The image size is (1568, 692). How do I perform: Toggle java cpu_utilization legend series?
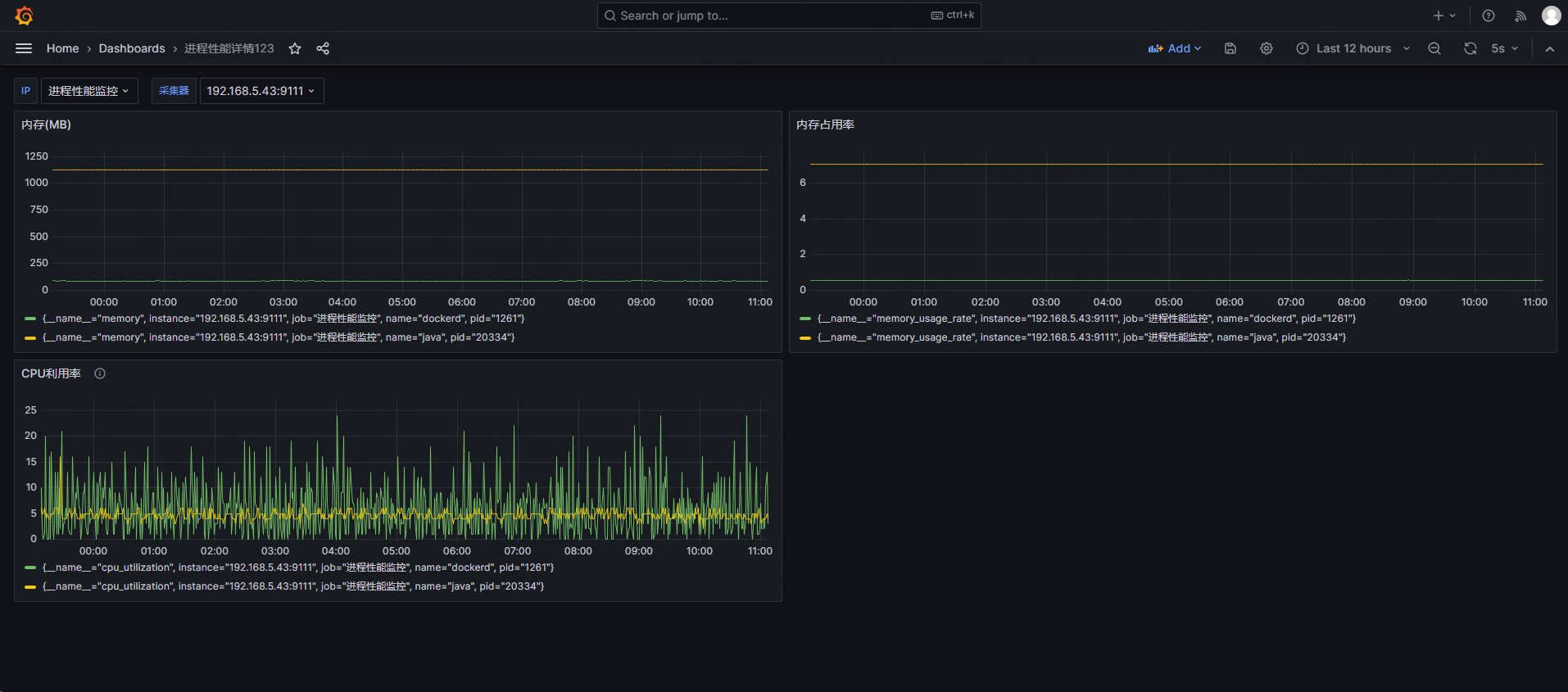[293, 586]
